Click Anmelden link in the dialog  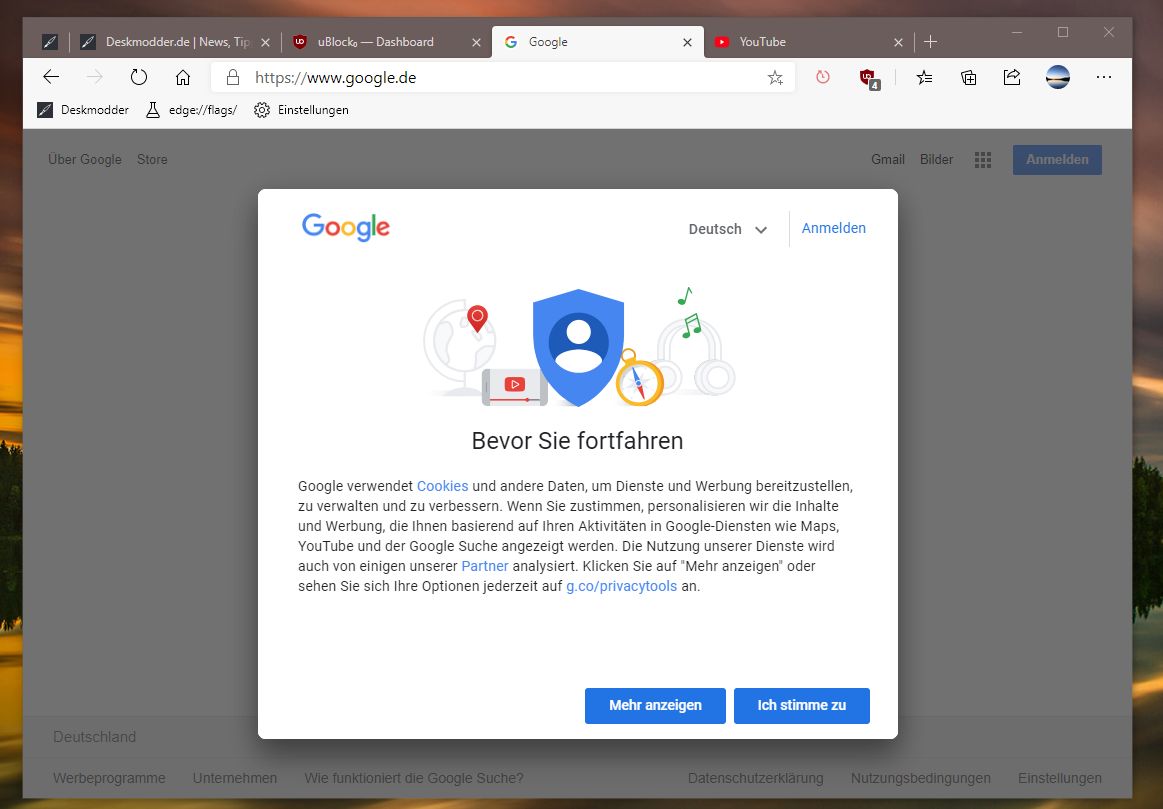coord(834,228)
